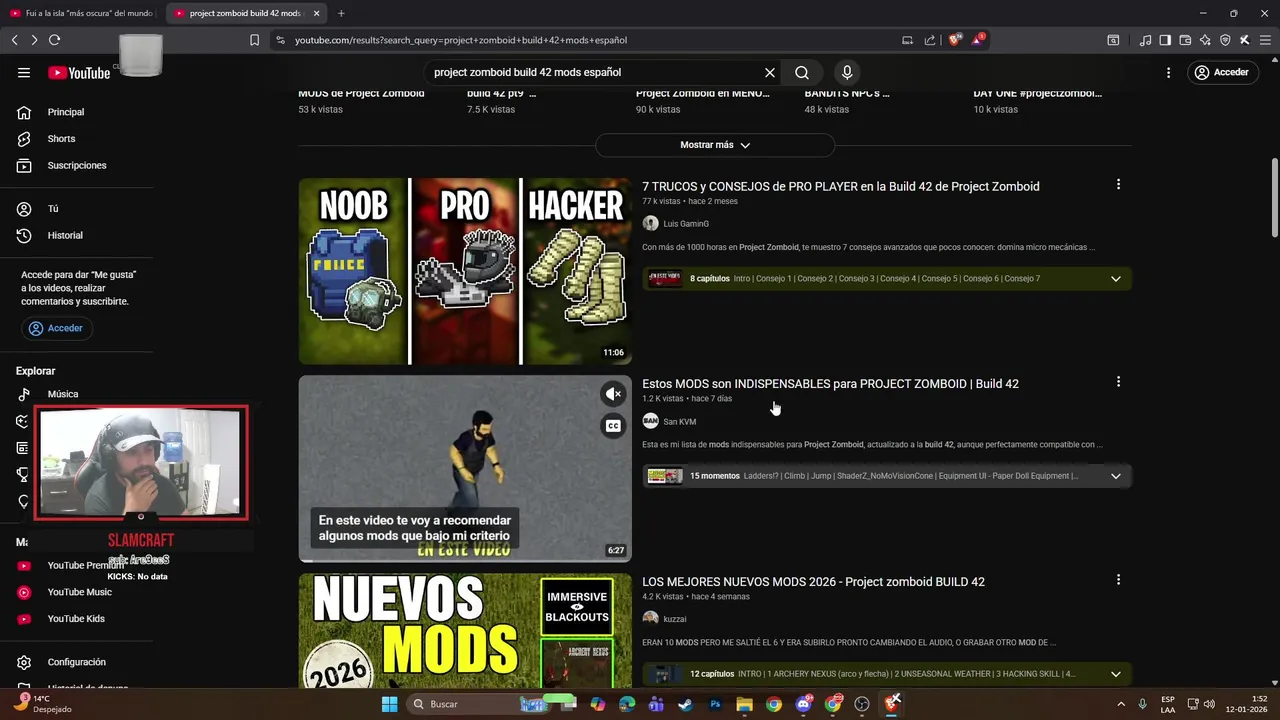Click the Acceder button at top right

1222,72
